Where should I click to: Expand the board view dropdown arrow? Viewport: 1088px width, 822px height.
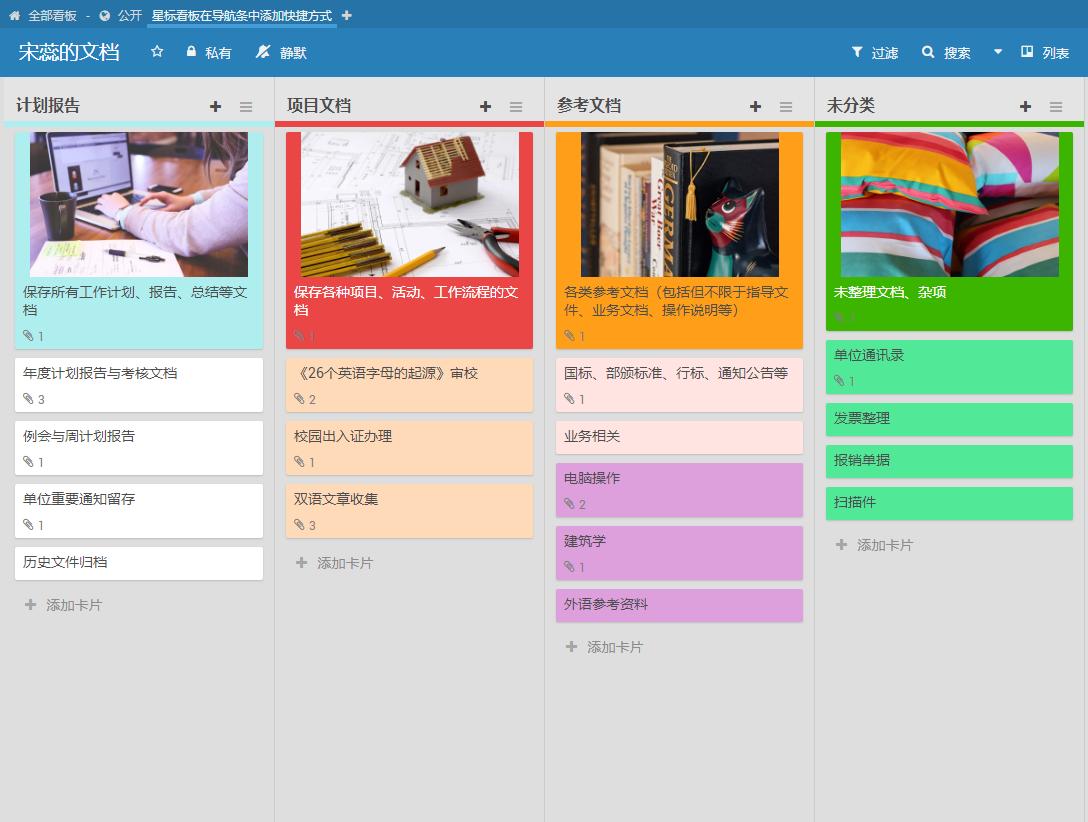998,52
